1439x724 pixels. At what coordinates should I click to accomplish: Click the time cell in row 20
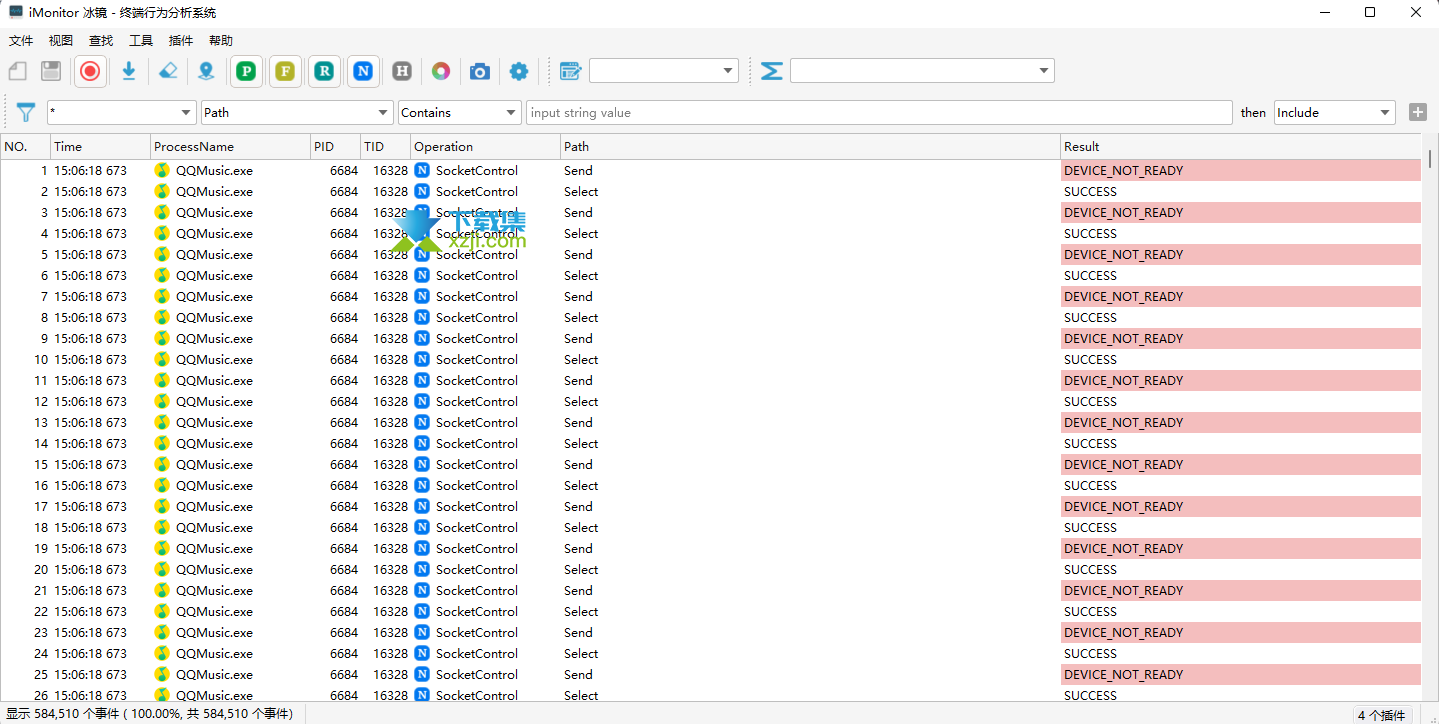pos(90,569)
